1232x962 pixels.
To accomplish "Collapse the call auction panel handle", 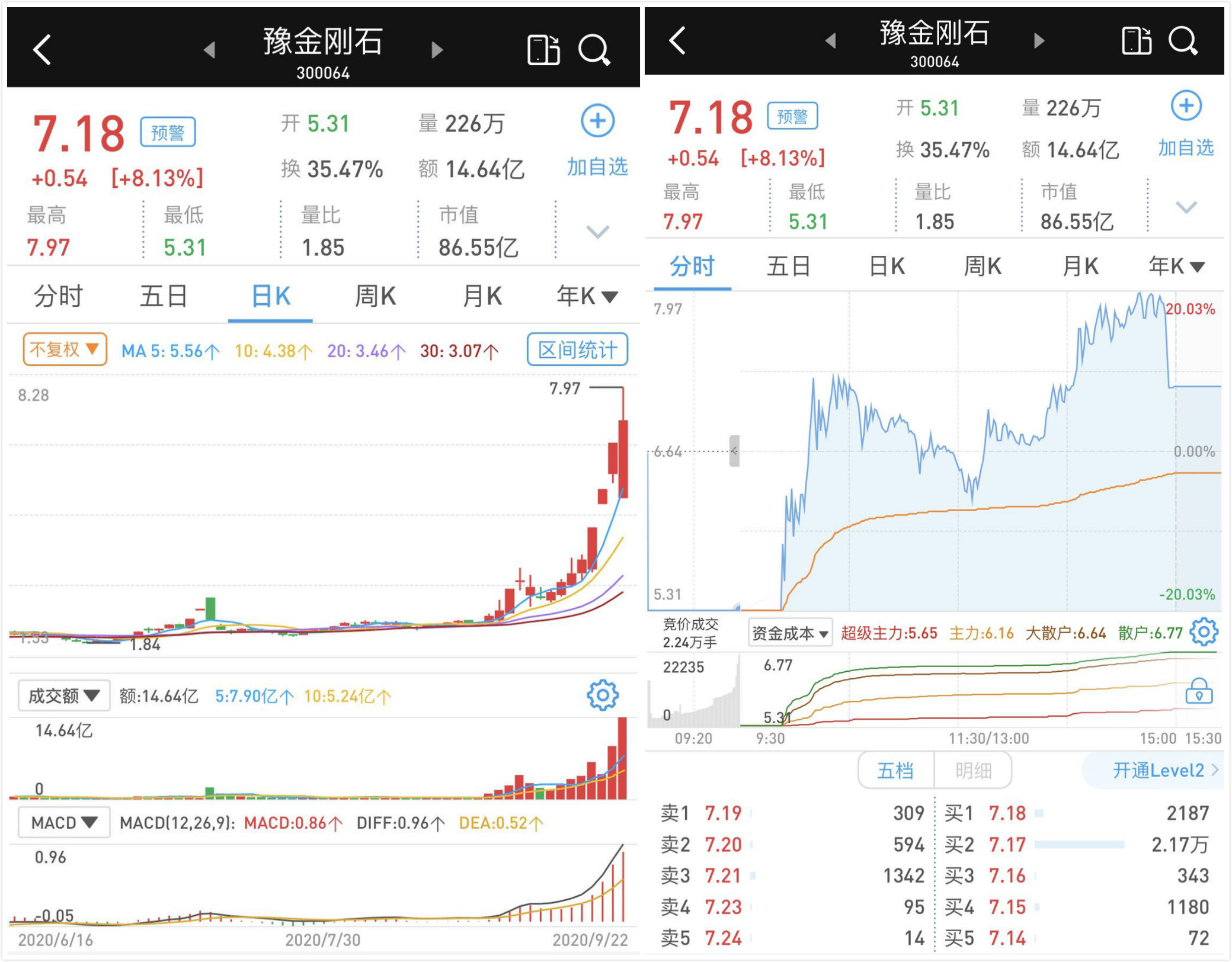I will coord(734,451).
